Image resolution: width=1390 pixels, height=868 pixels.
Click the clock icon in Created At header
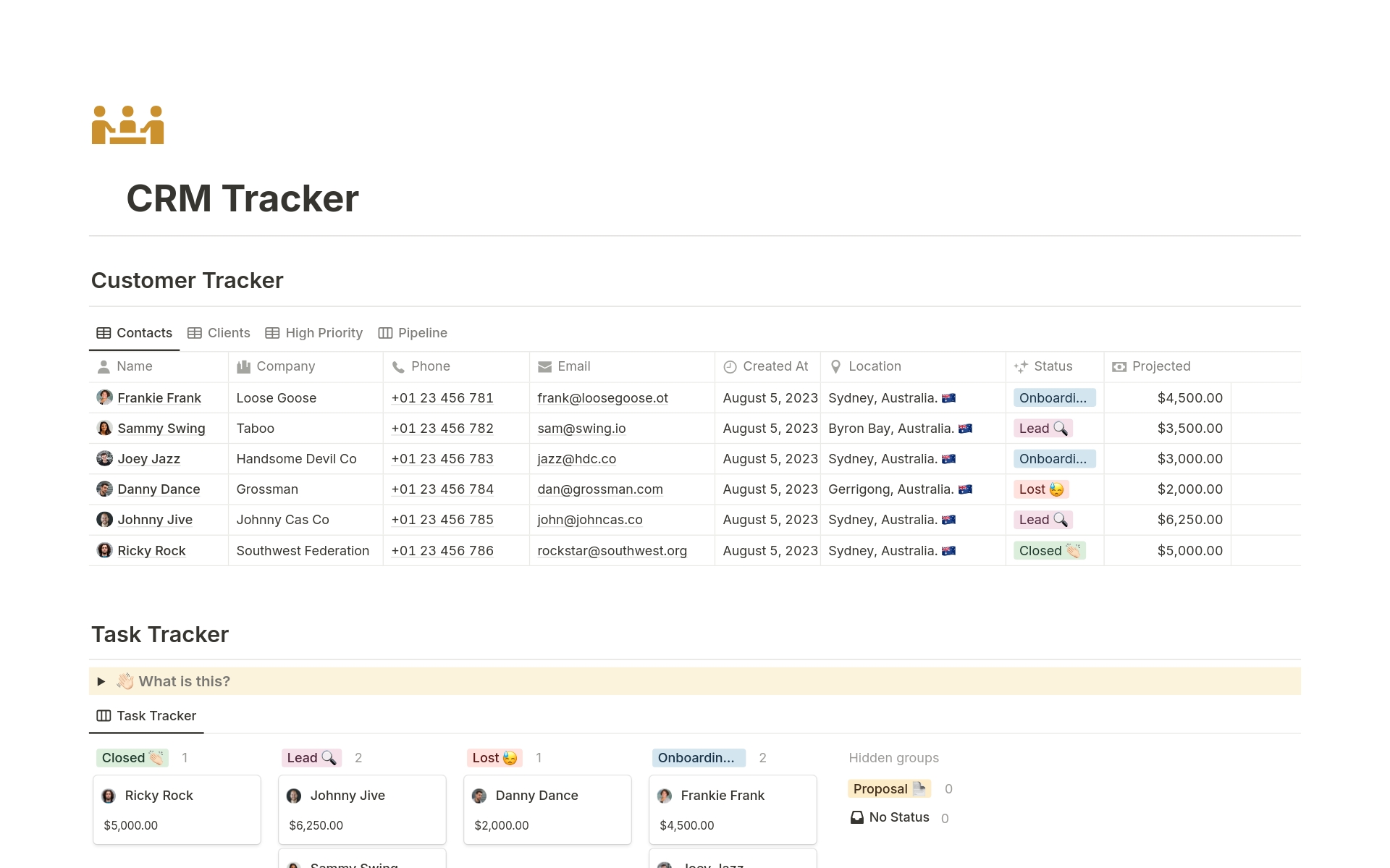(x=730, y=366)
